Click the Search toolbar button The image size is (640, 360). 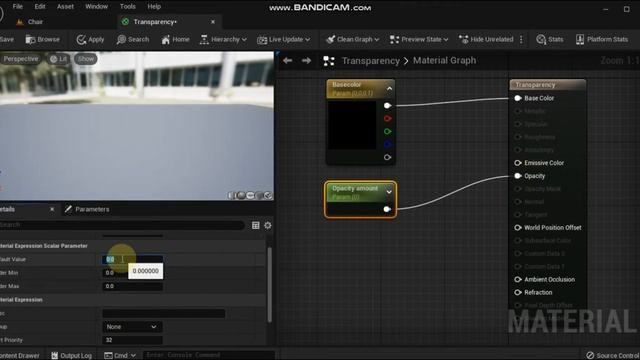pyautogui.click(x=133, y=40)
